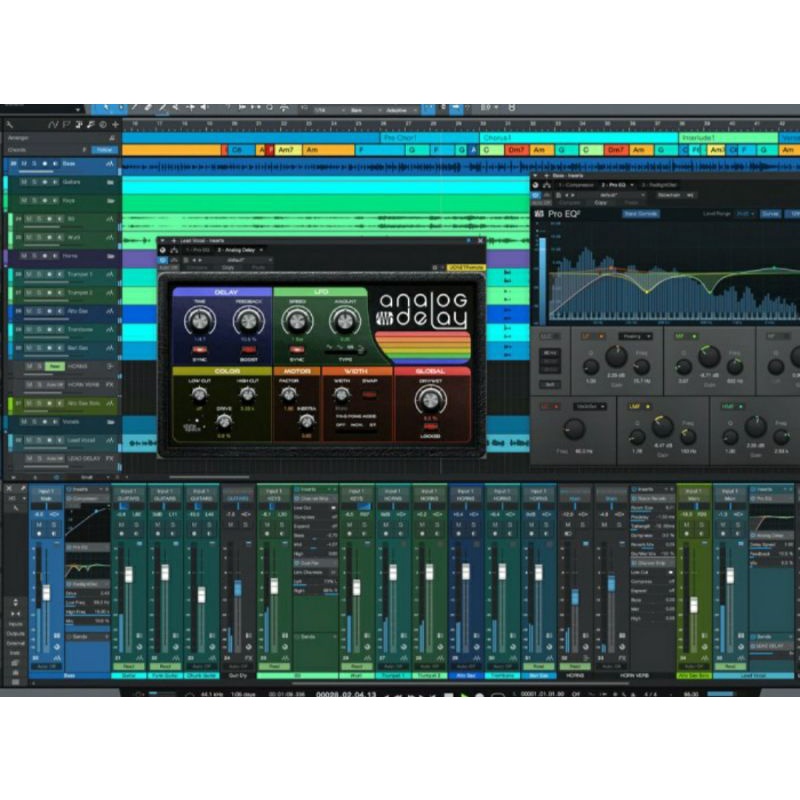Click the Dm7 chord block after Chorus1
This screenshot has width=800, height=800.
516,150
